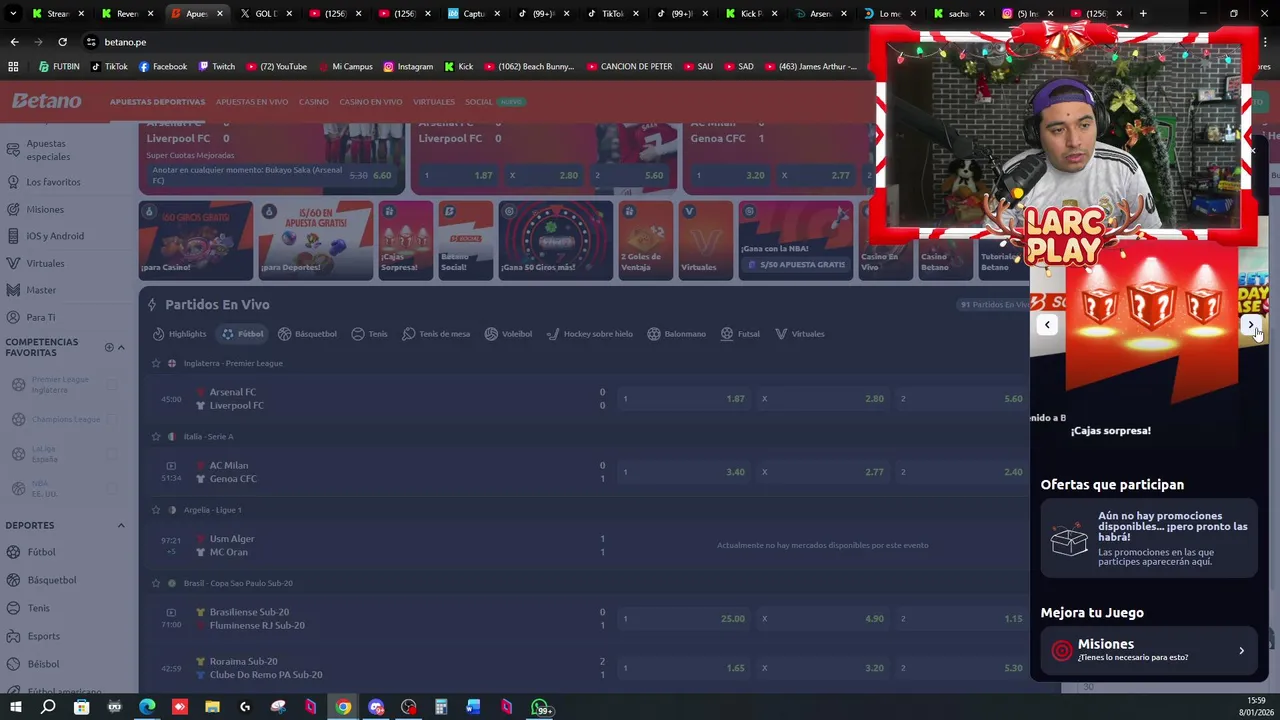Go back with the browser back arrow
The height and width of the screenshot is (720, 1280).
pyautogui.click(x=14, y=42)
